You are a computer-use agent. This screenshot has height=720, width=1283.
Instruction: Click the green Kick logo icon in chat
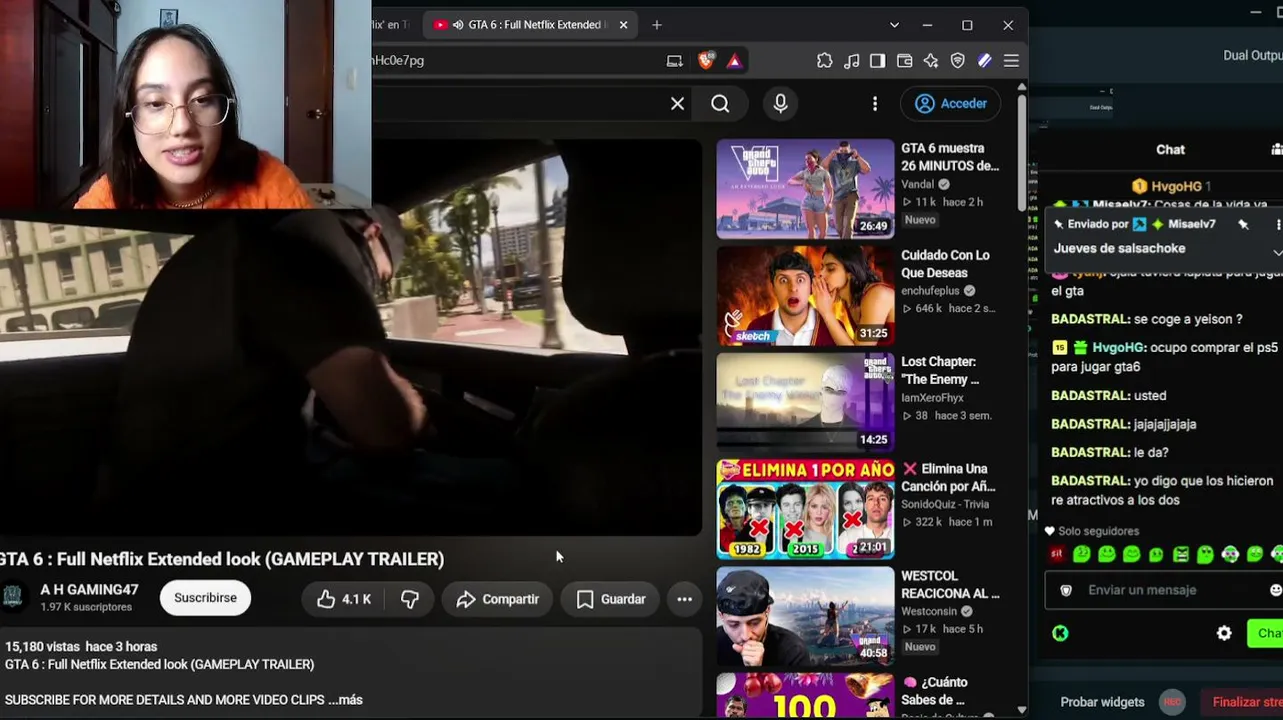click(x=1060, y=633)
